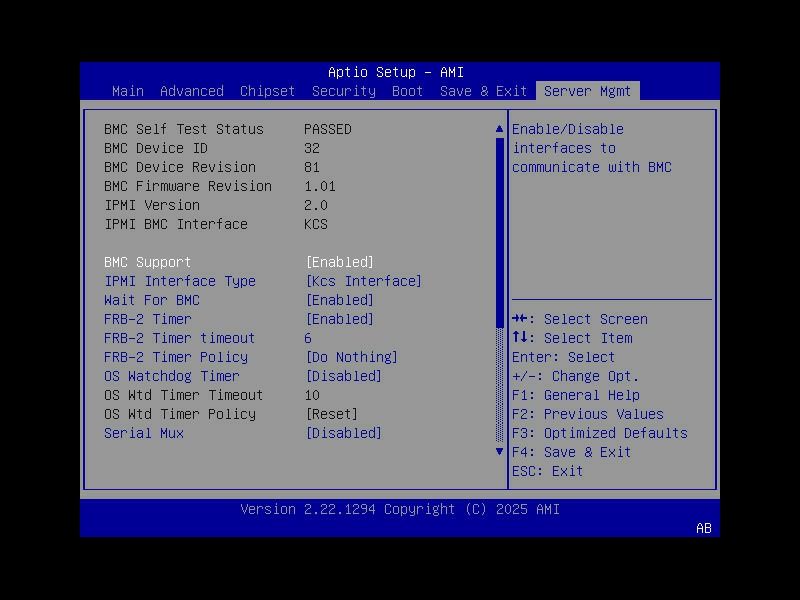
Task: Click the settings list scrollbar thumb
Action: pyautogui.click(x=499, y=233)
